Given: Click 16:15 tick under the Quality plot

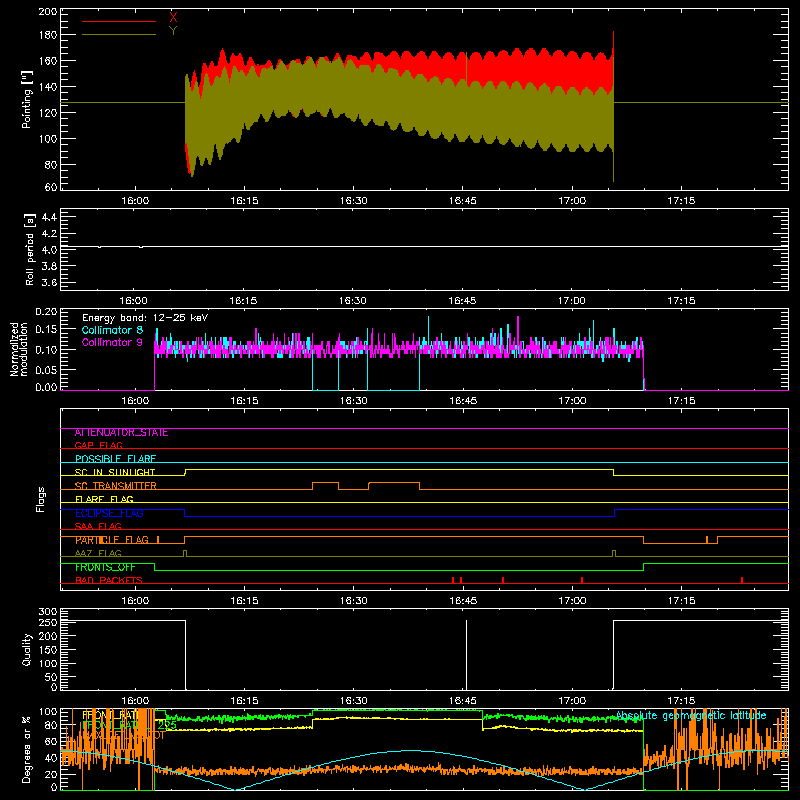Looking at the screenshot, I should [x=244, y=701].
